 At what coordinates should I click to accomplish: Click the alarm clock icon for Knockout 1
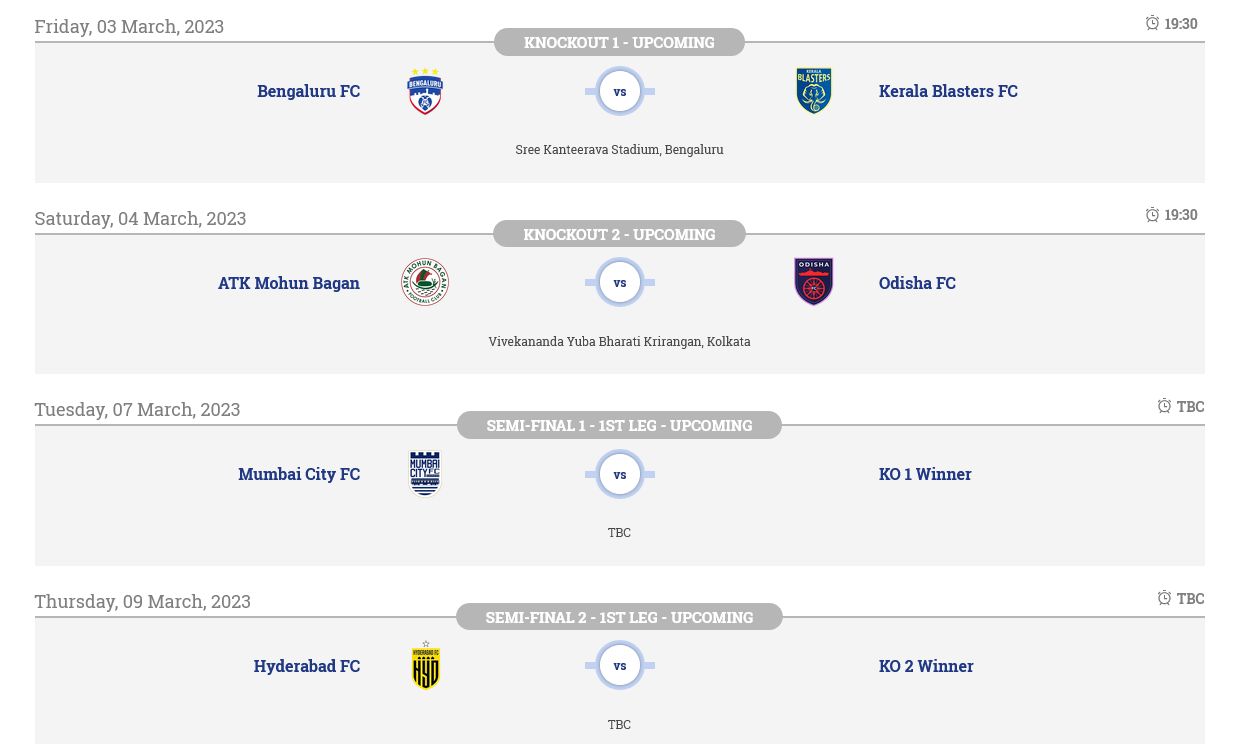click(1152, 23)
